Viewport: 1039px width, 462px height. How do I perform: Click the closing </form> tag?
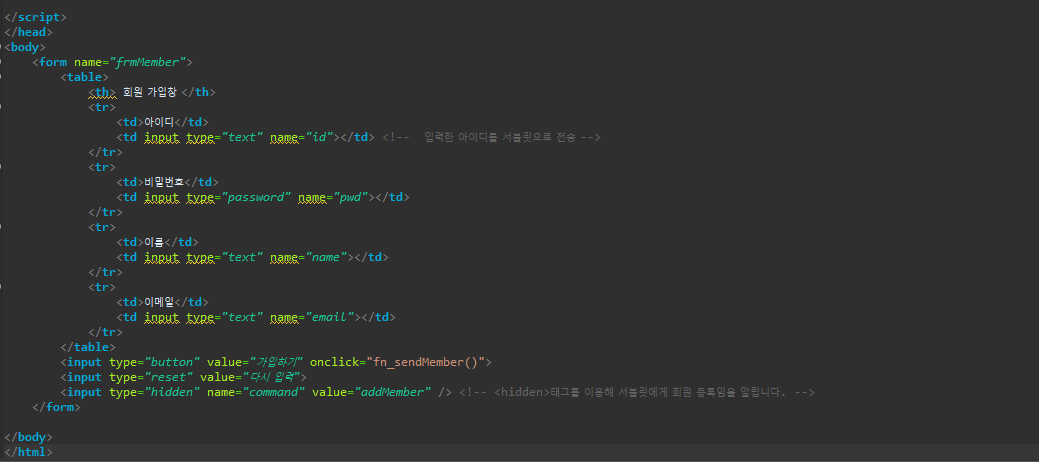click(56, 408)
